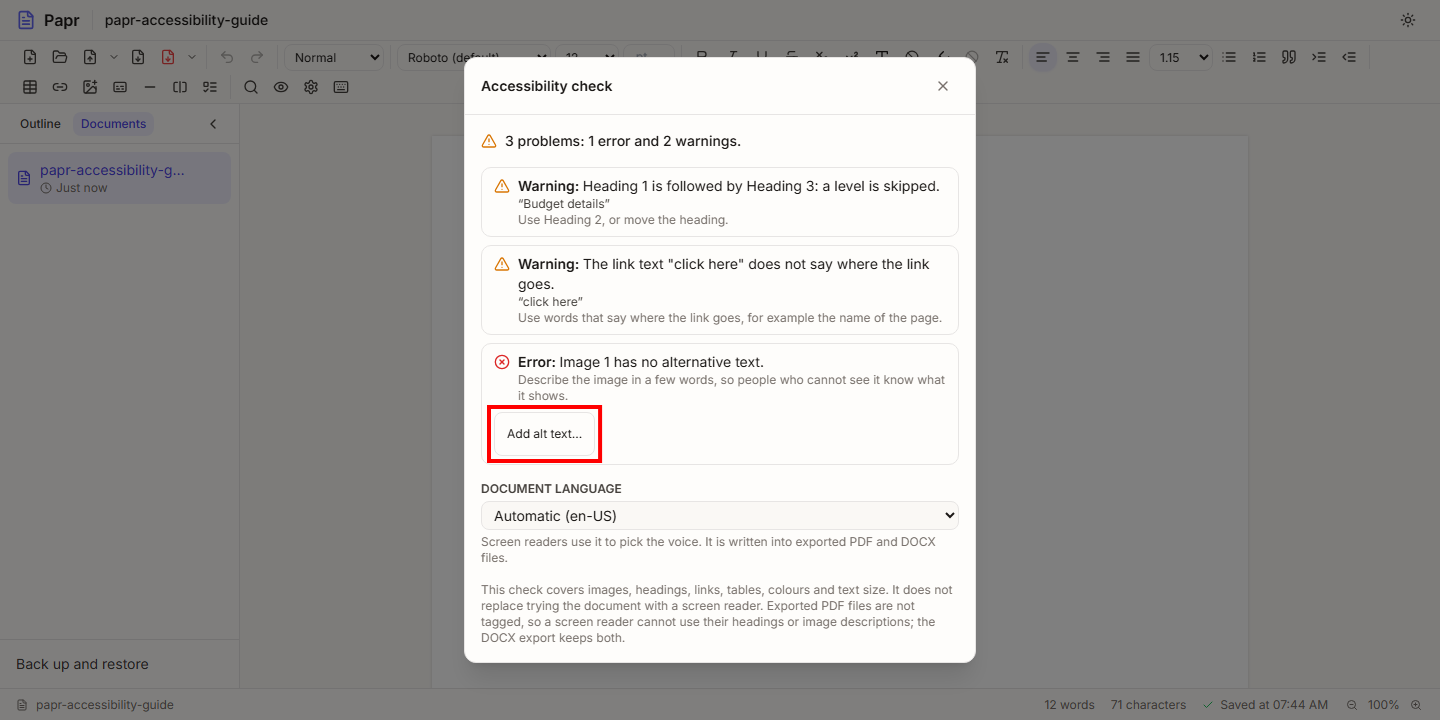The image size is (1440, 720).
Task: Select align left in the toolbar
Action: click(x=1043, y=57)
